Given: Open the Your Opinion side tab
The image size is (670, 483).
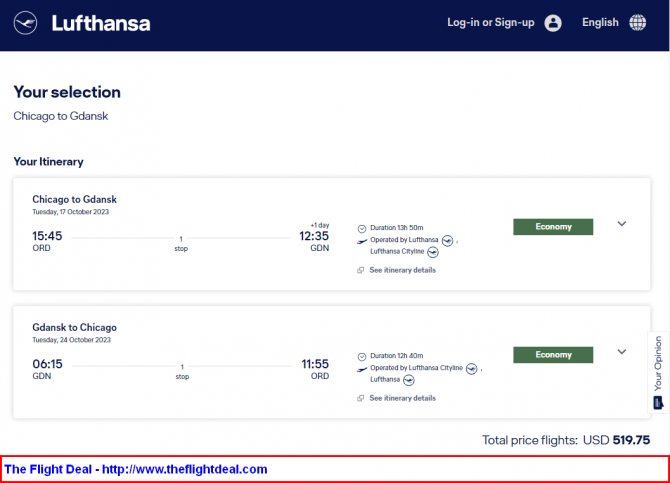Looking at the screenshot, I should coord(658,372).
